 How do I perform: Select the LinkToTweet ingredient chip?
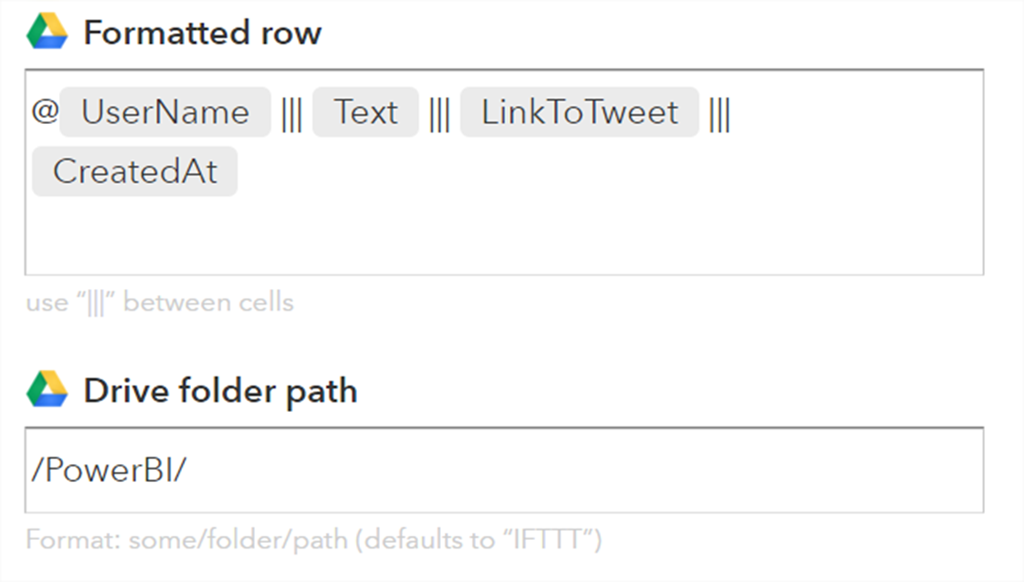(x=579, y=112)
